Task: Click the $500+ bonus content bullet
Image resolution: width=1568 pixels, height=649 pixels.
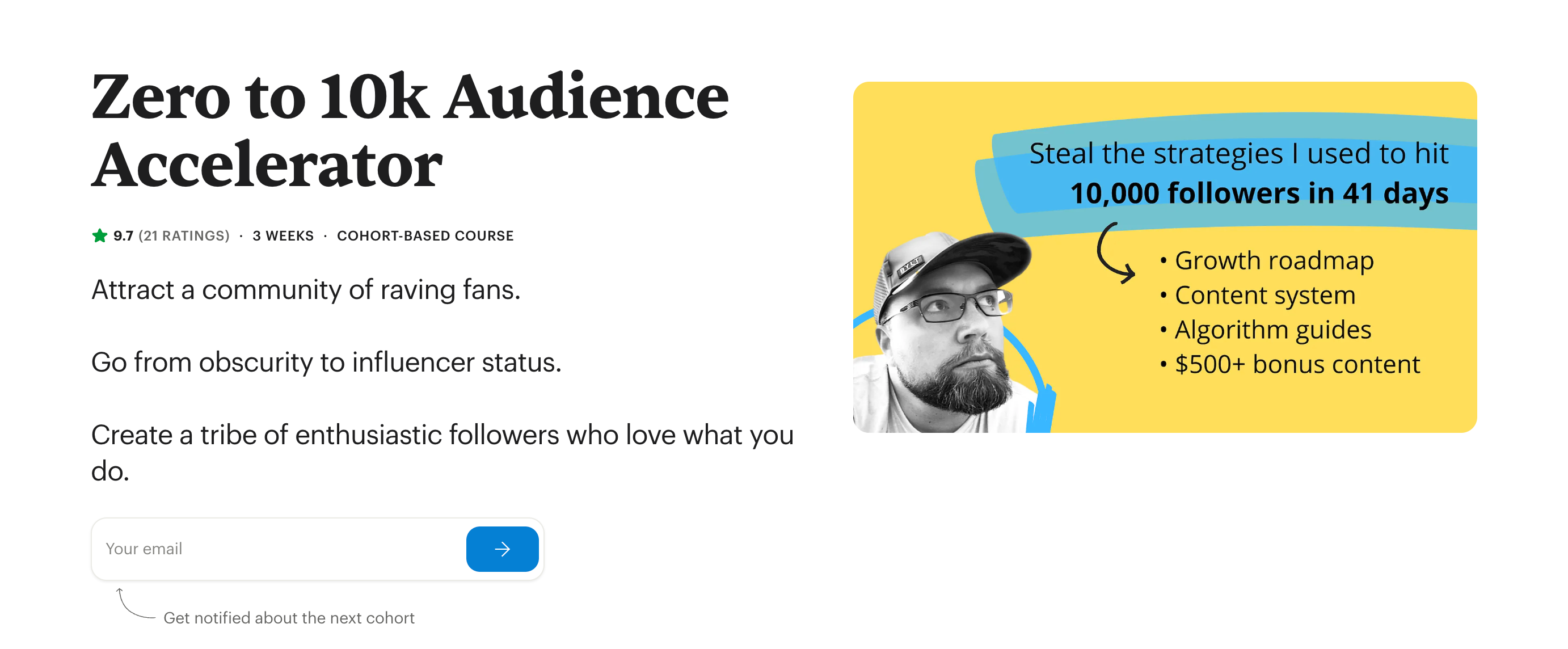Action: tap(1296, 365)
